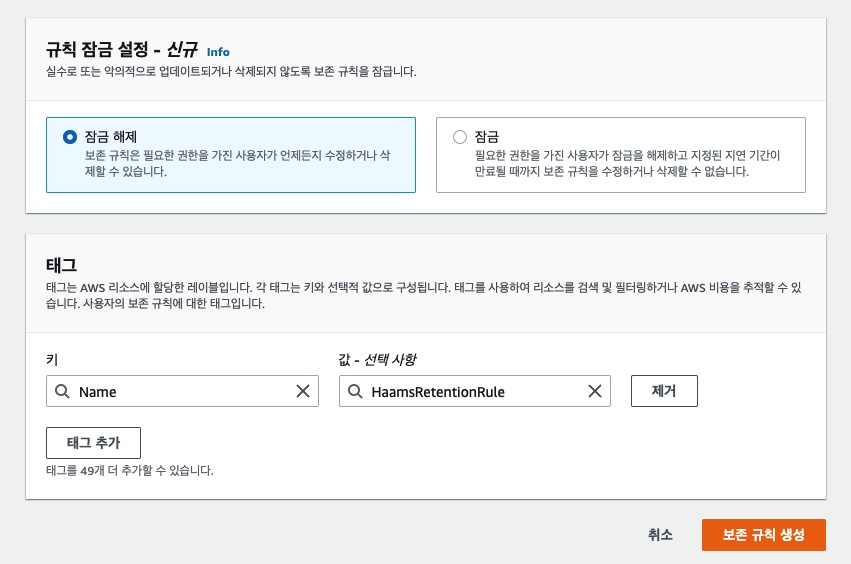The height and width of the screenshot is (564, 851).
Task: Open the Info link beside 규칙 잠금 설정
Action: pyautogui.click(x=218, y=52)
